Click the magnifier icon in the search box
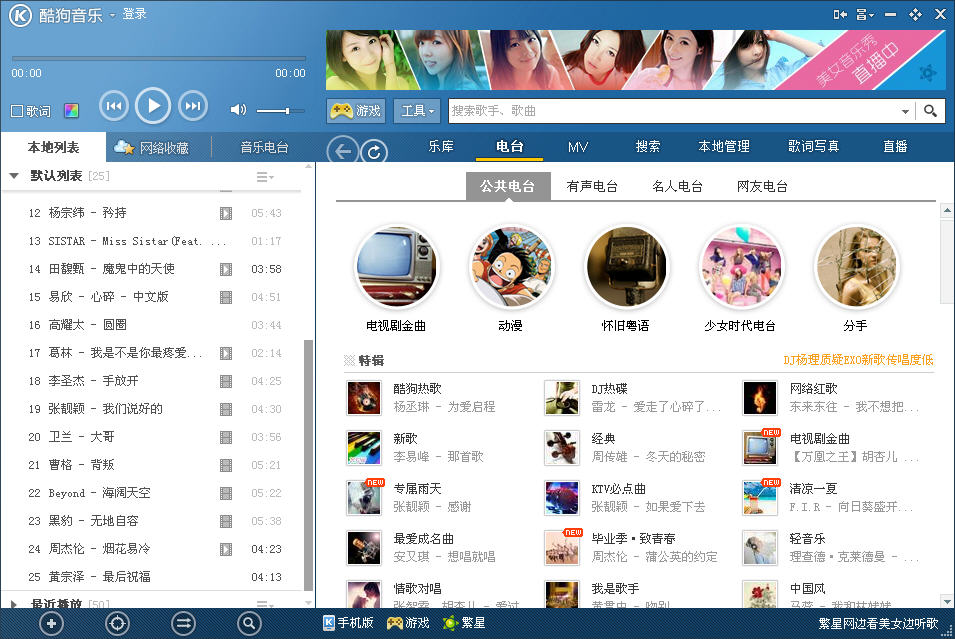The image size is (955, 639). click(930, 111)
